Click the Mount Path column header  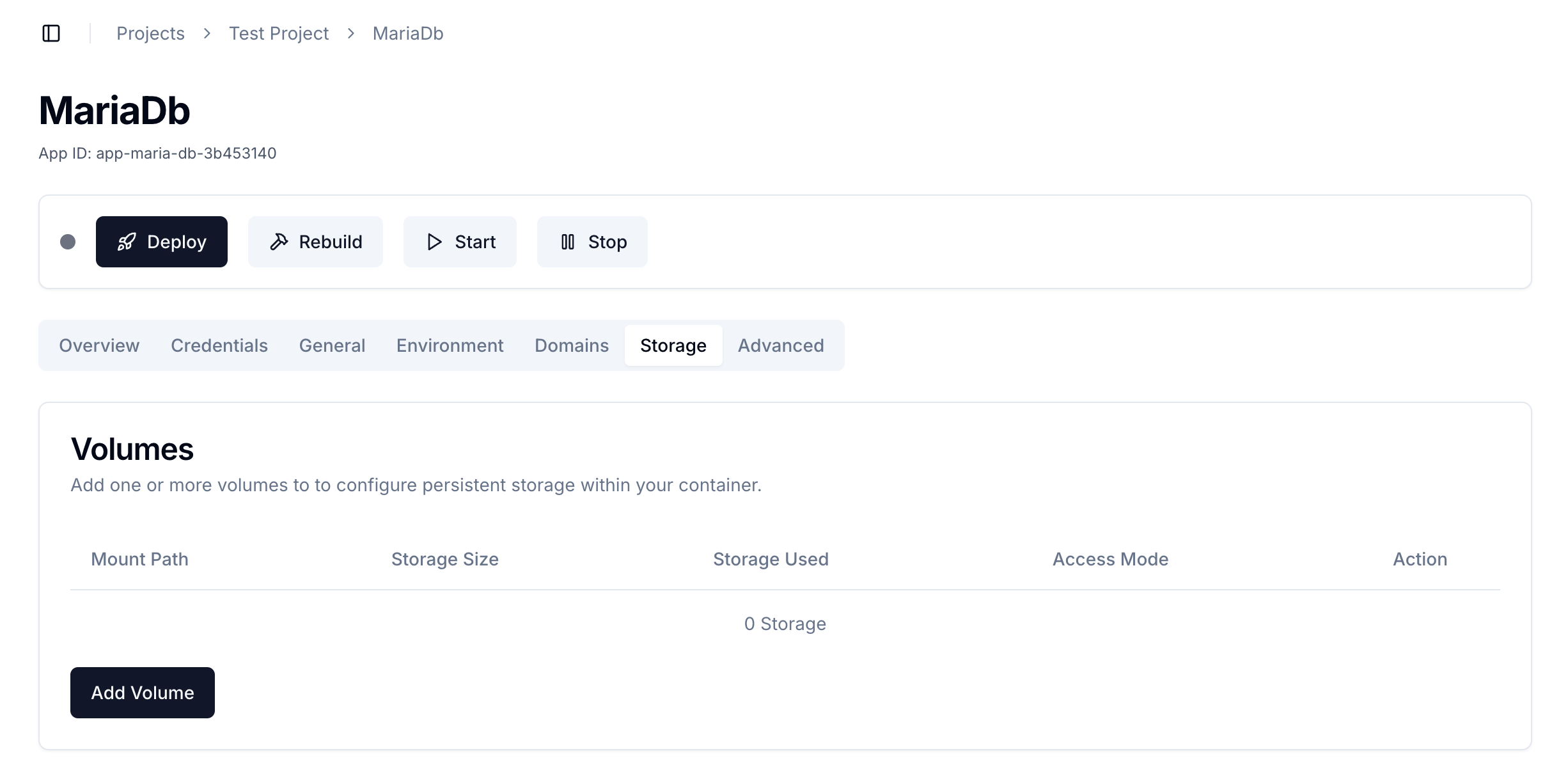139,559
